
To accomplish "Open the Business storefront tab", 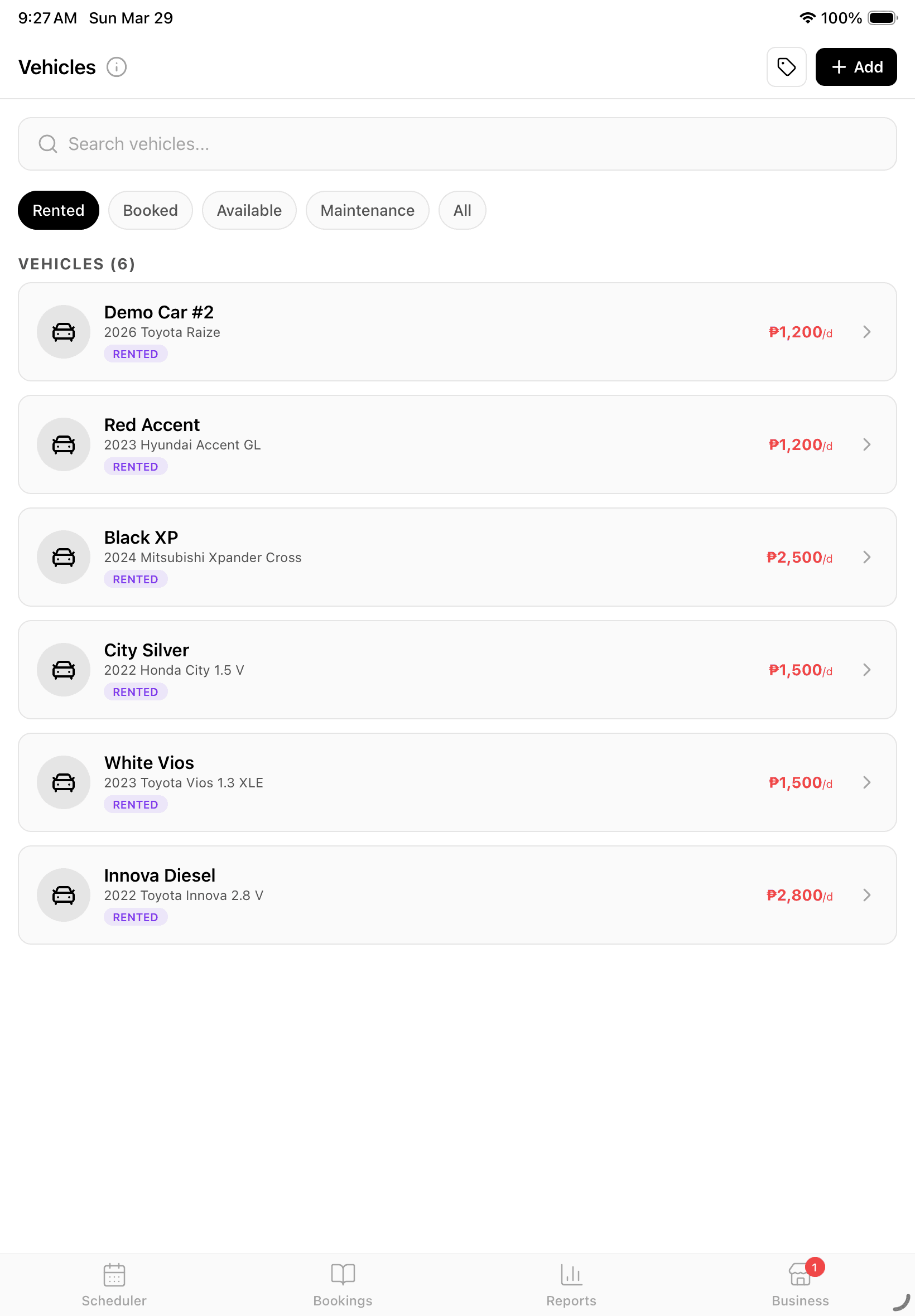I will tap(800, 1284).
